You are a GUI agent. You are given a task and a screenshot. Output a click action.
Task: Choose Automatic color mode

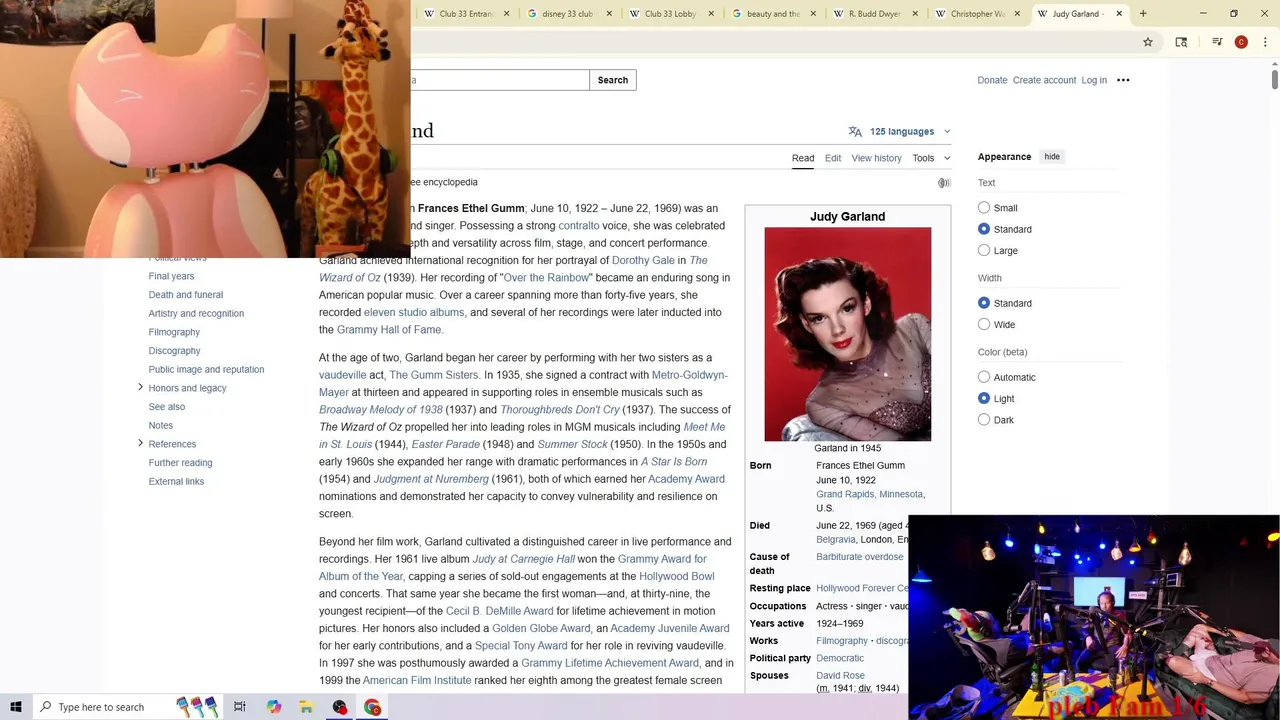coord(984,377)
